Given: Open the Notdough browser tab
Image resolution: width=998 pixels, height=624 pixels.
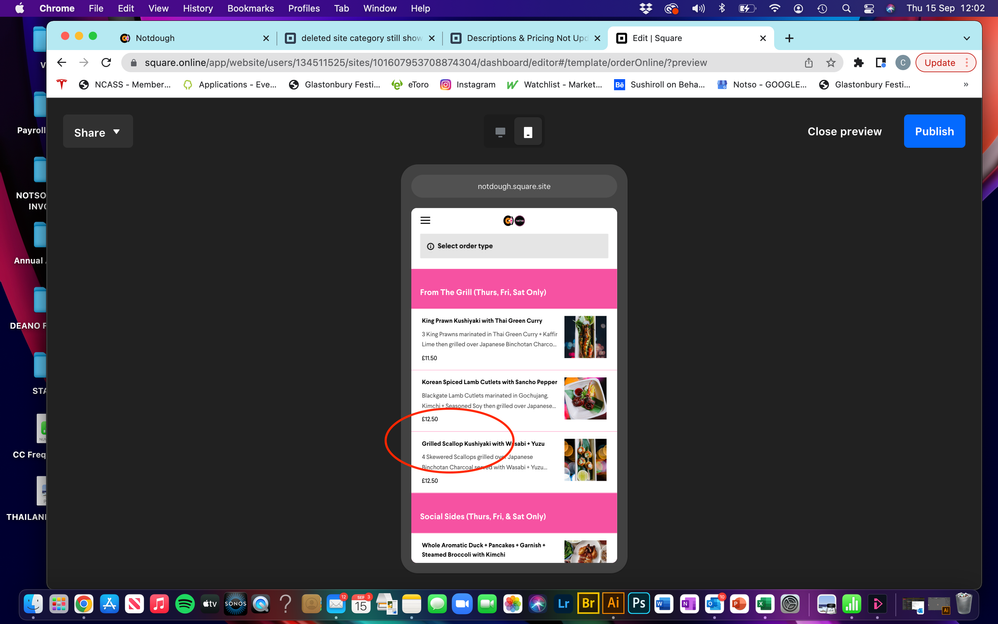Looking at the screenshot, I should (x=190, y=38).
